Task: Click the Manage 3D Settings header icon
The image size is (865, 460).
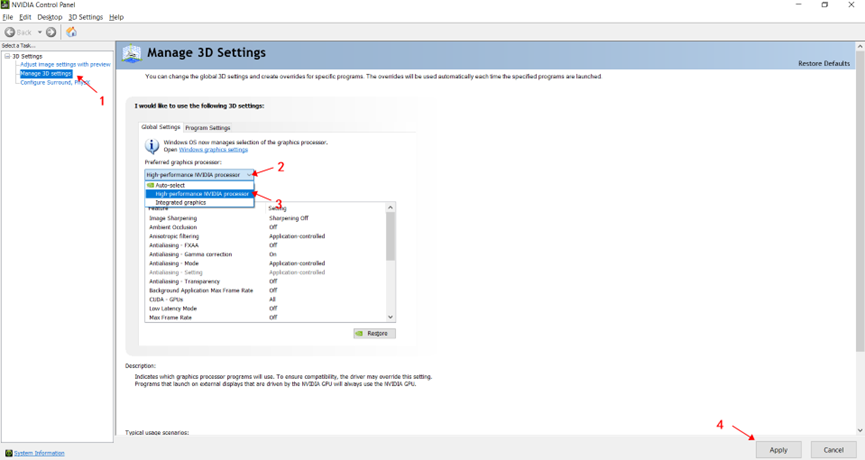Action: pos(132,54)
